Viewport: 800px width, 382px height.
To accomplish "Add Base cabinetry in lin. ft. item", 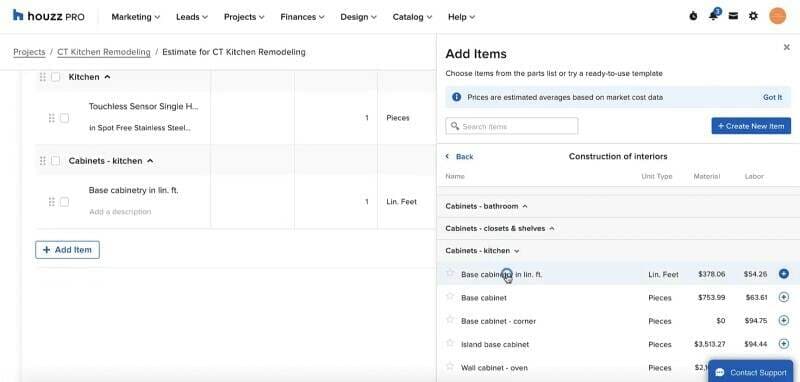I will coord(784,274).
